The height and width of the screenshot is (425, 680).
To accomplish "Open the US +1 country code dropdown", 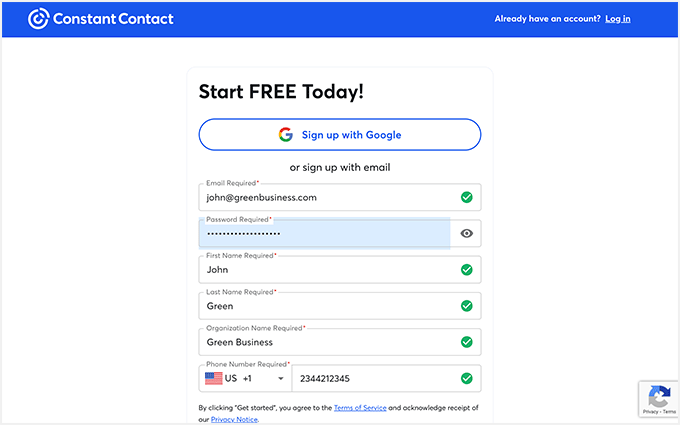I will [281, 379].
